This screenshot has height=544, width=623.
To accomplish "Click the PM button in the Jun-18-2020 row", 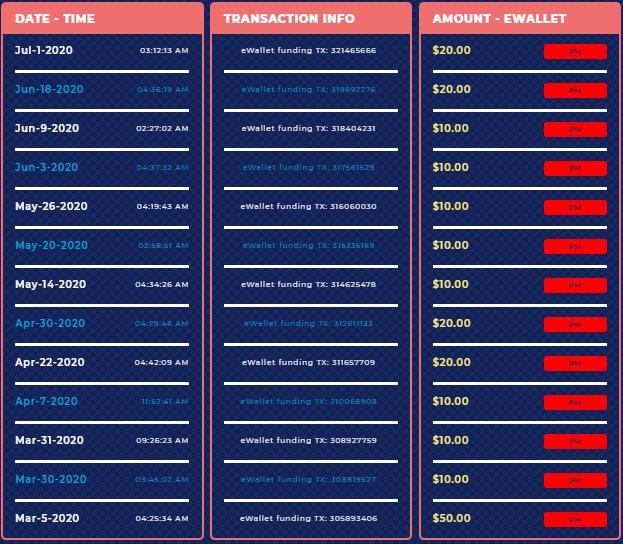I will point(575,90).
